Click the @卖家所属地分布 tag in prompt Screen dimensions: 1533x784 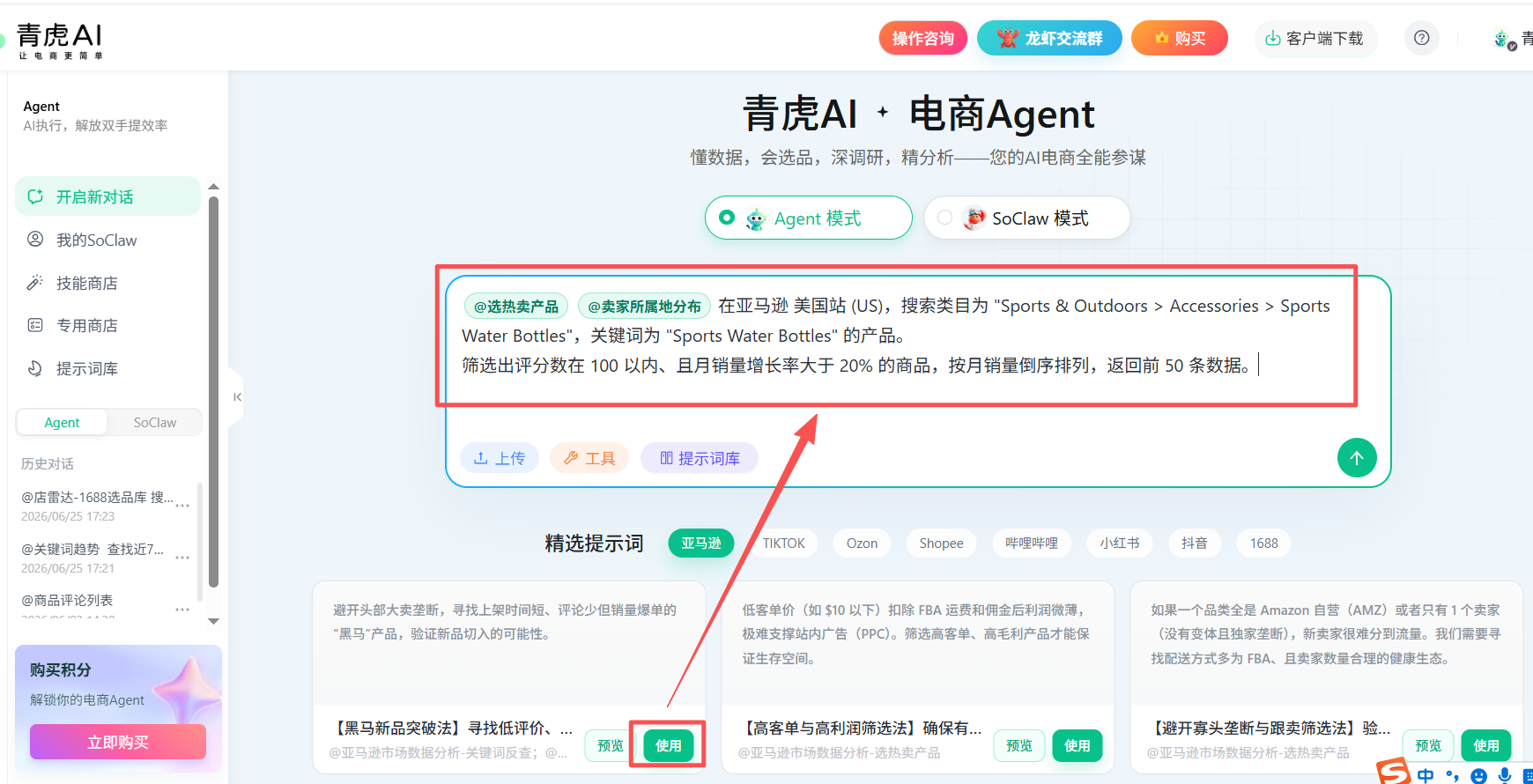click(x=644, y=307)
